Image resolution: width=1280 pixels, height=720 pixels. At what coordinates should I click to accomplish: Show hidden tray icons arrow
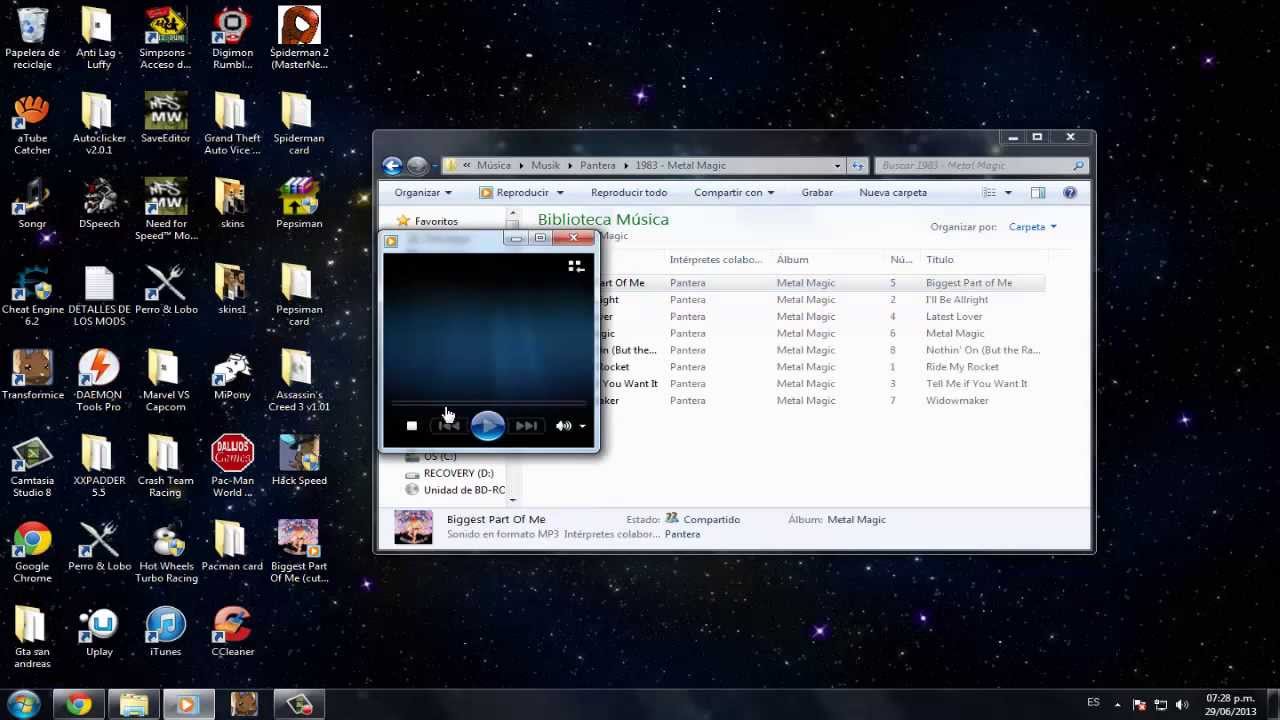tap(1117, 705)
